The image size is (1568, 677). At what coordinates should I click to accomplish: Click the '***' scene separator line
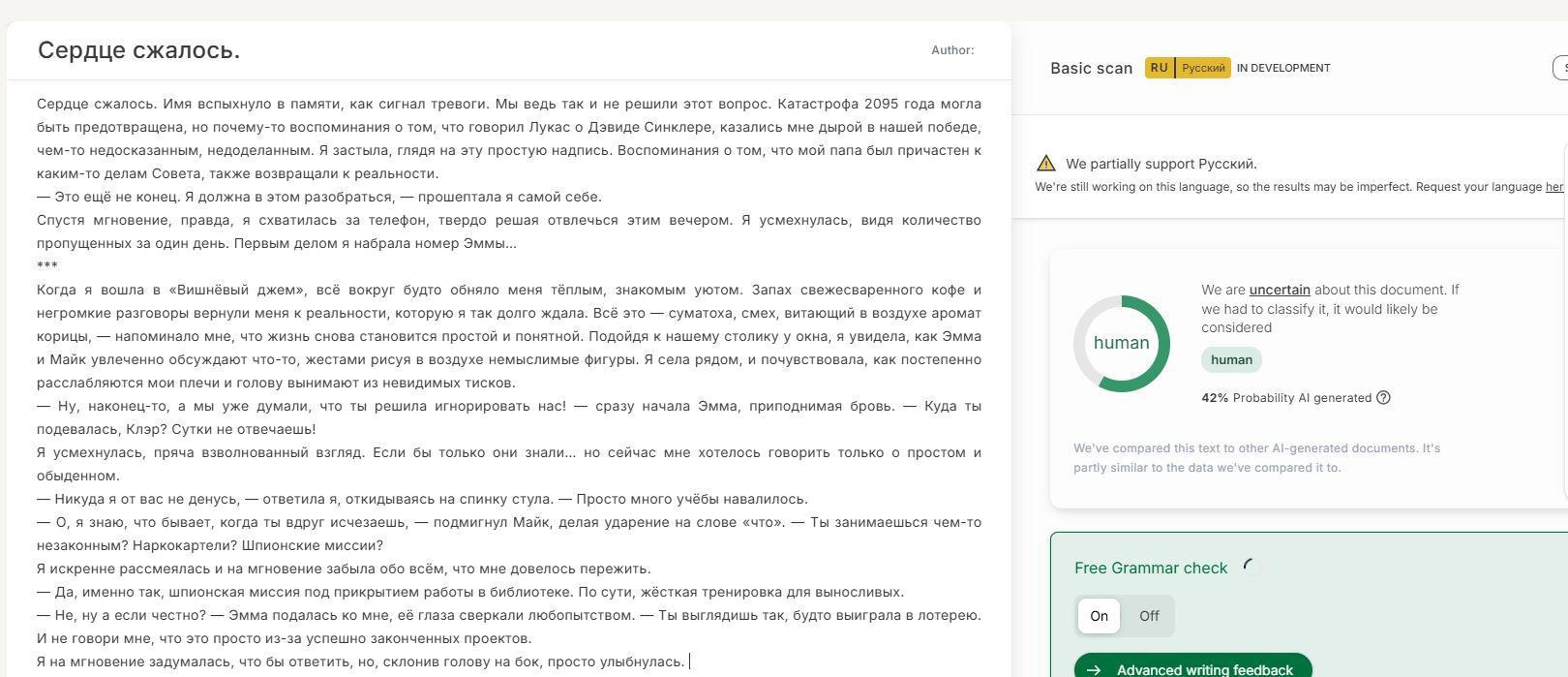pos(47,266)
